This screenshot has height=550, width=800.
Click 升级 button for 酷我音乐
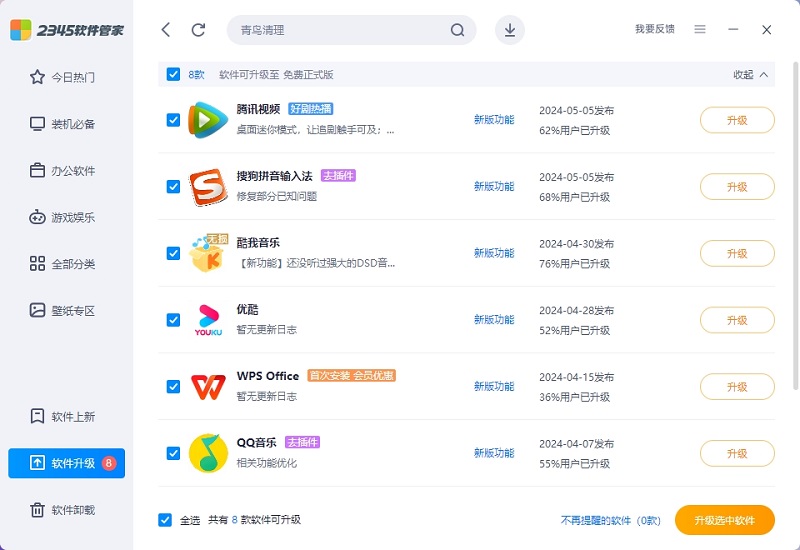click(737, 254)
